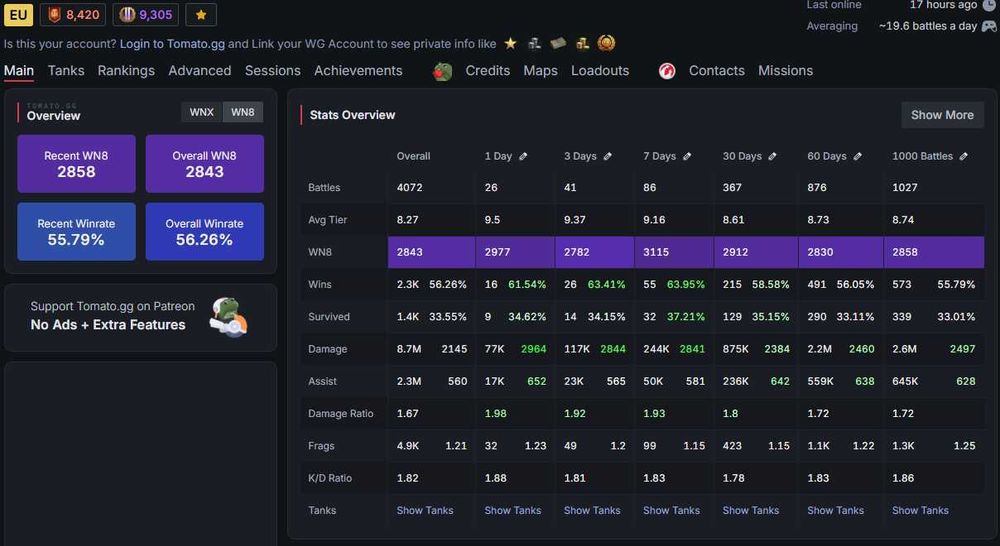
Task: Expand stats with Show More
Action: (942, 115)
